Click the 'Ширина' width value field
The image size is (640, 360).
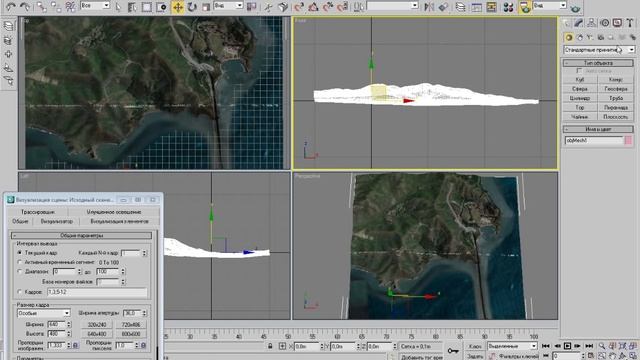pos(56,324)
